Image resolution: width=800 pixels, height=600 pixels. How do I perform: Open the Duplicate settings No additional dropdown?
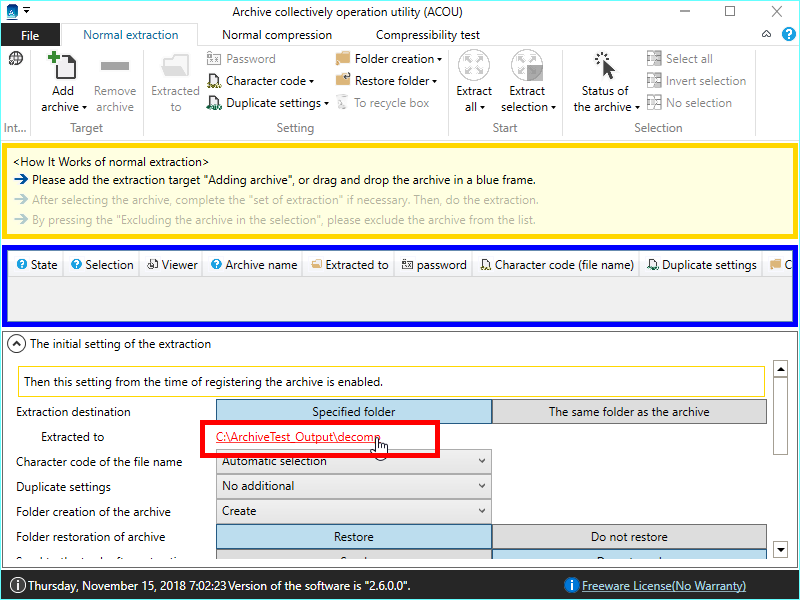click(354, 486)
